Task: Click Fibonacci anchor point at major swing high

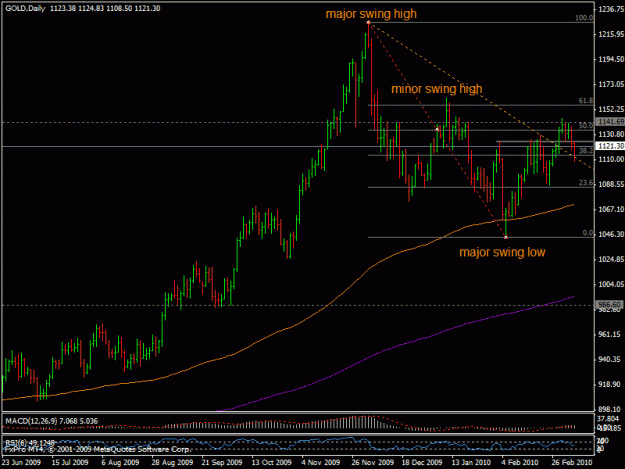Action: 368,23
